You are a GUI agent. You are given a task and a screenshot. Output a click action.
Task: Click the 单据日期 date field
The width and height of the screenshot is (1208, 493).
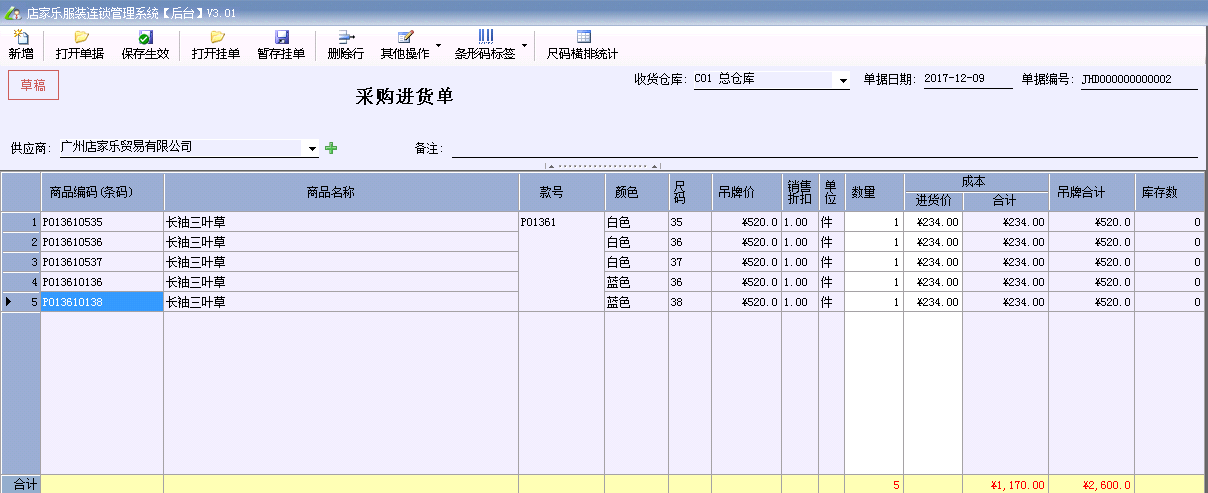966,79
